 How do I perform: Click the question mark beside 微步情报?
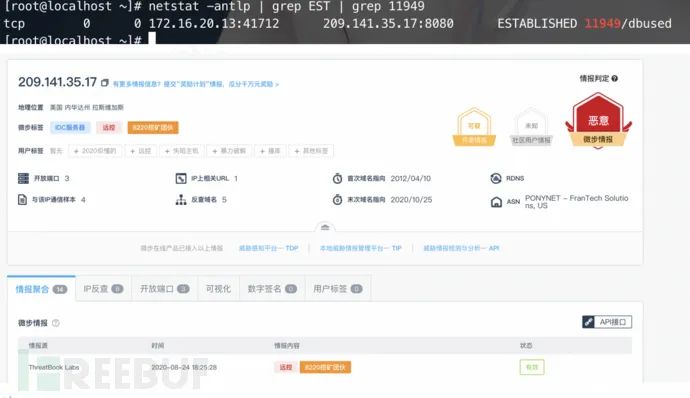(x=56, y=323)
